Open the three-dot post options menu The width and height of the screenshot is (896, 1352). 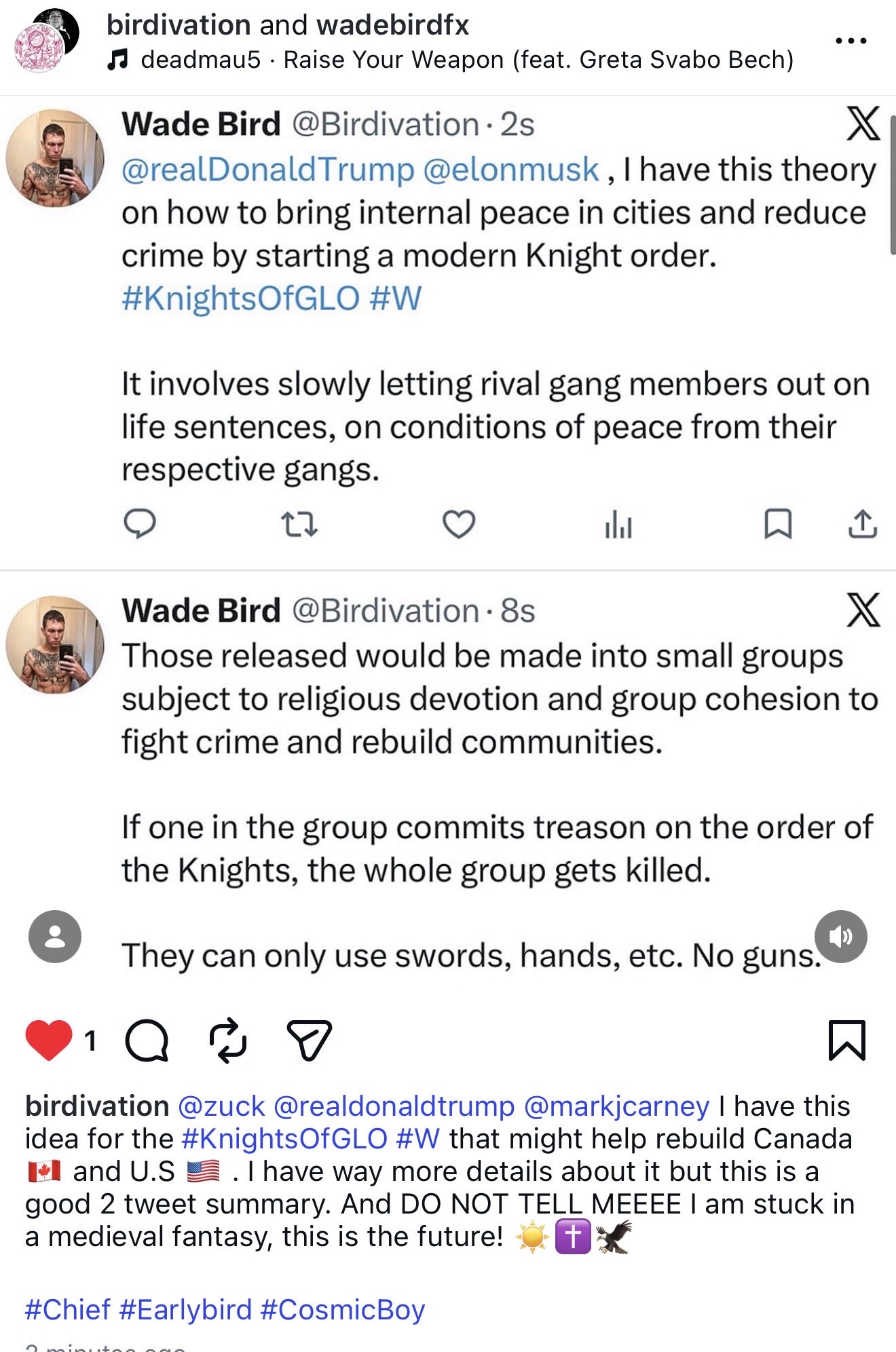851,41
